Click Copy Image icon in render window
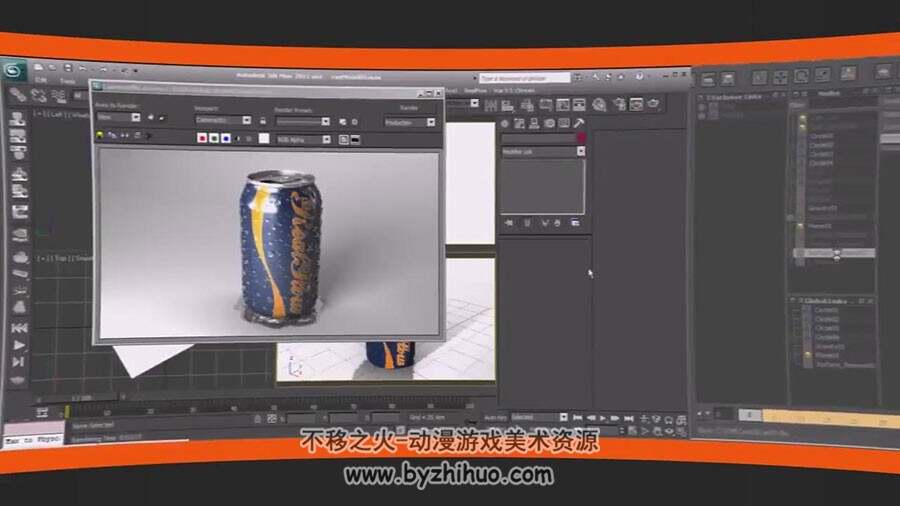Image resolution: width=900 pixels, height=506 pixels. 112,135
